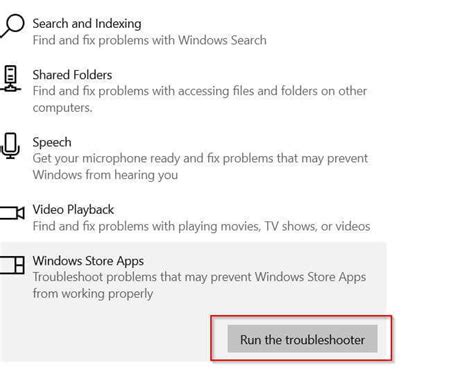Click the Search and Indexing magnifier icon

point(12,26)
